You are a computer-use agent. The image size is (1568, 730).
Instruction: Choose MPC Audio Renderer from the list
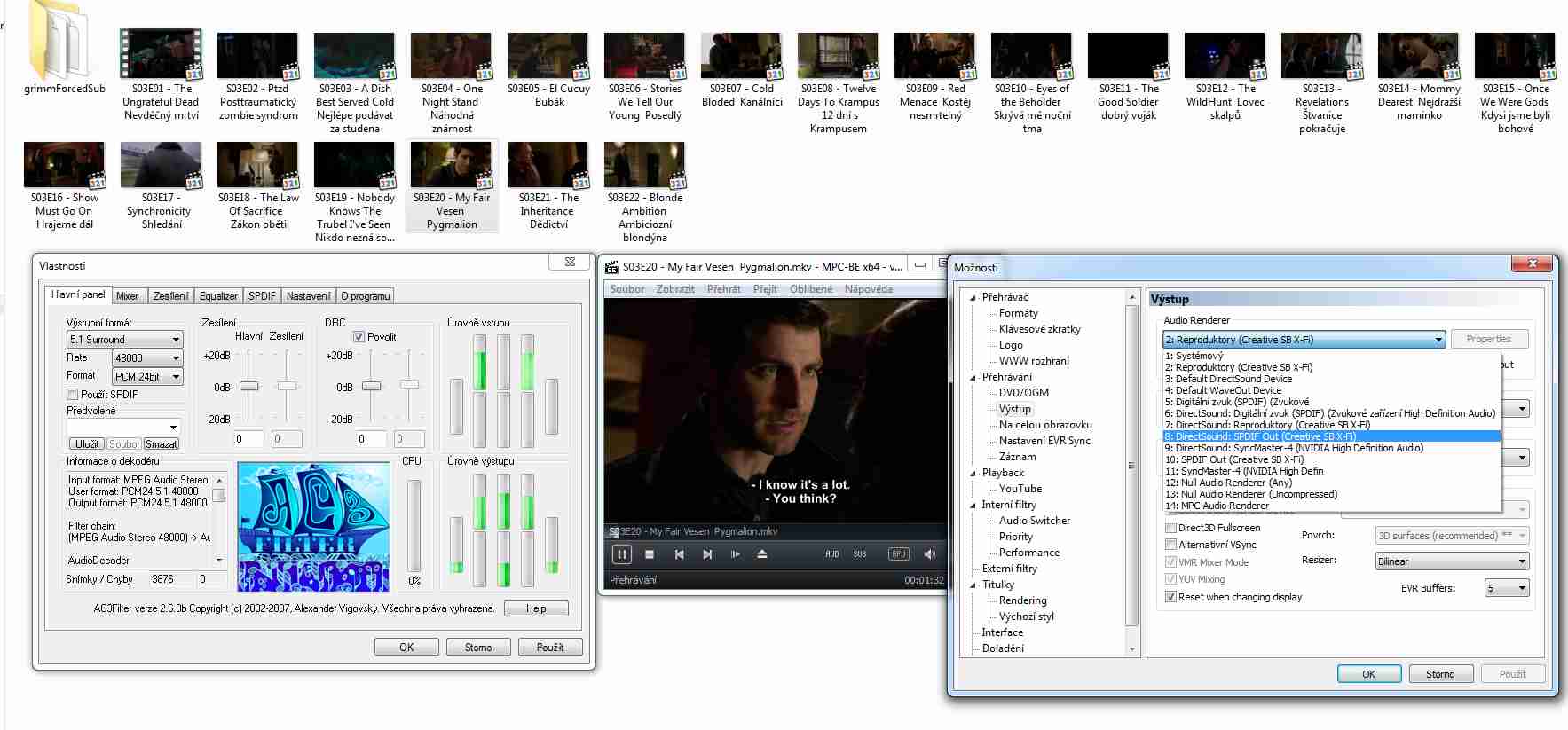tap(1224, 506)
